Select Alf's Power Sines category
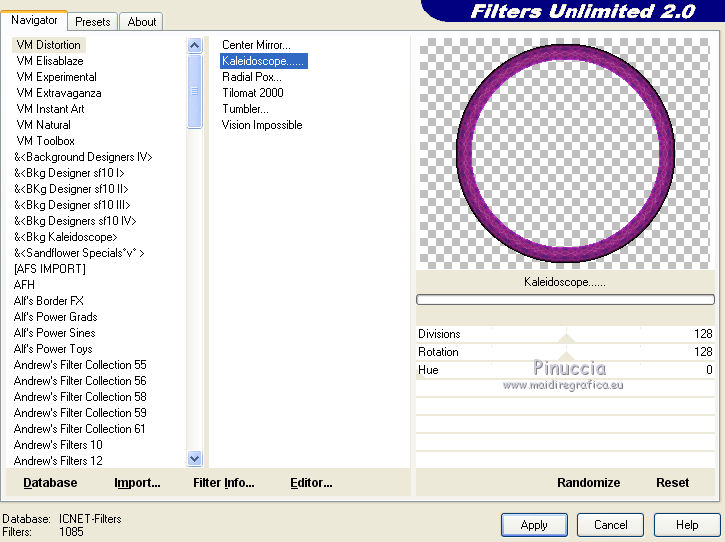 (55, 333)
